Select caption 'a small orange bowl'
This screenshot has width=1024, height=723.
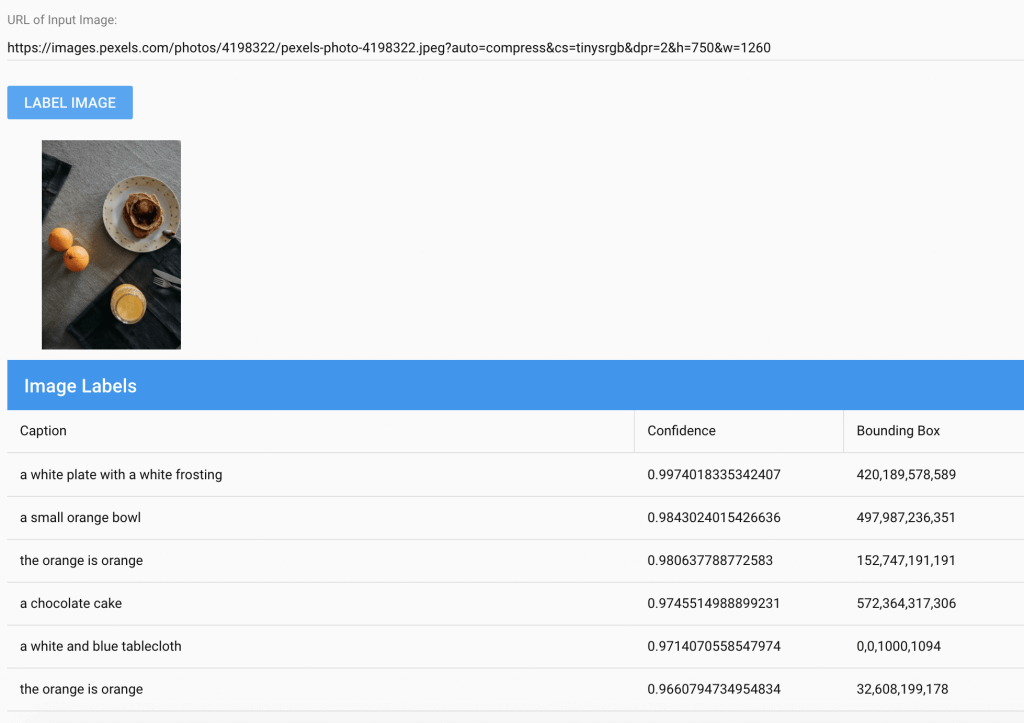click(80, 517)
